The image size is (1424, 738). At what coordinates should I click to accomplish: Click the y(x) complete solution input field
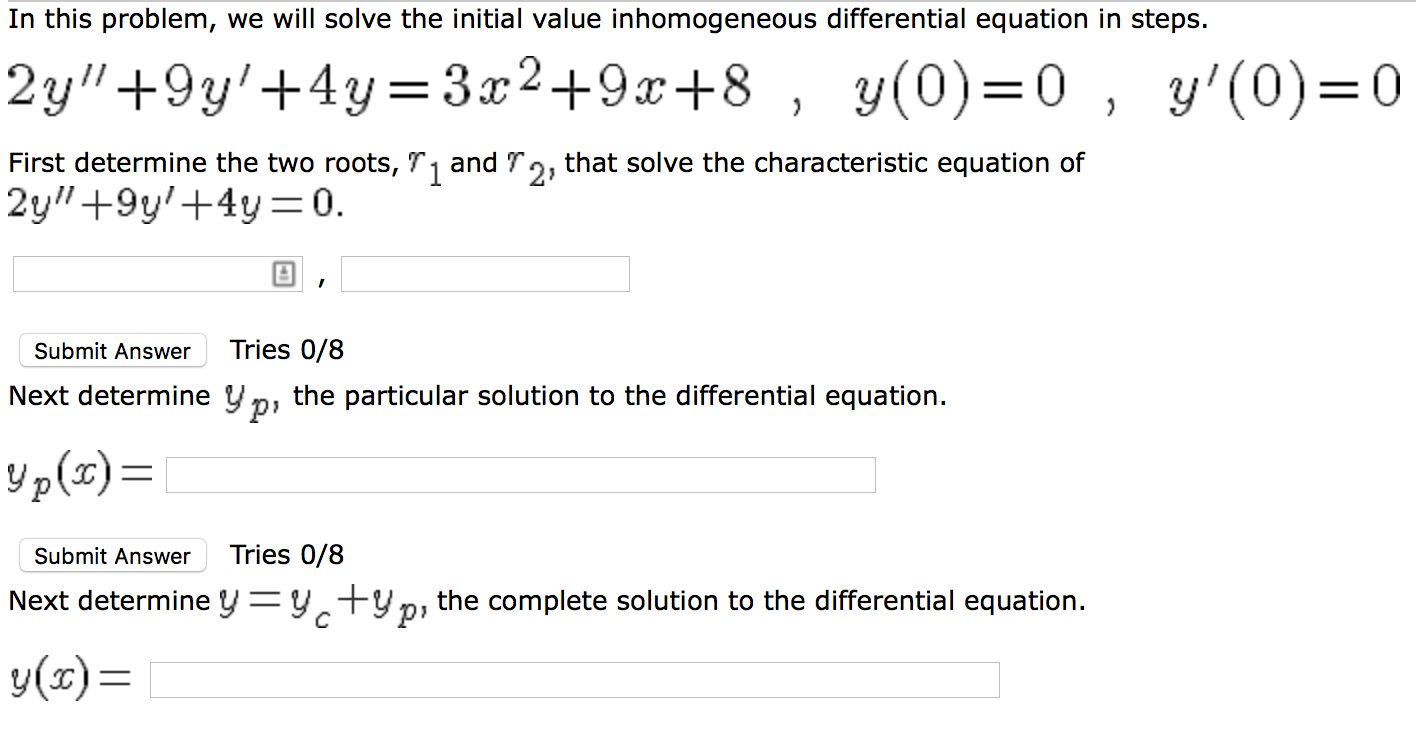tap(575, 679)
